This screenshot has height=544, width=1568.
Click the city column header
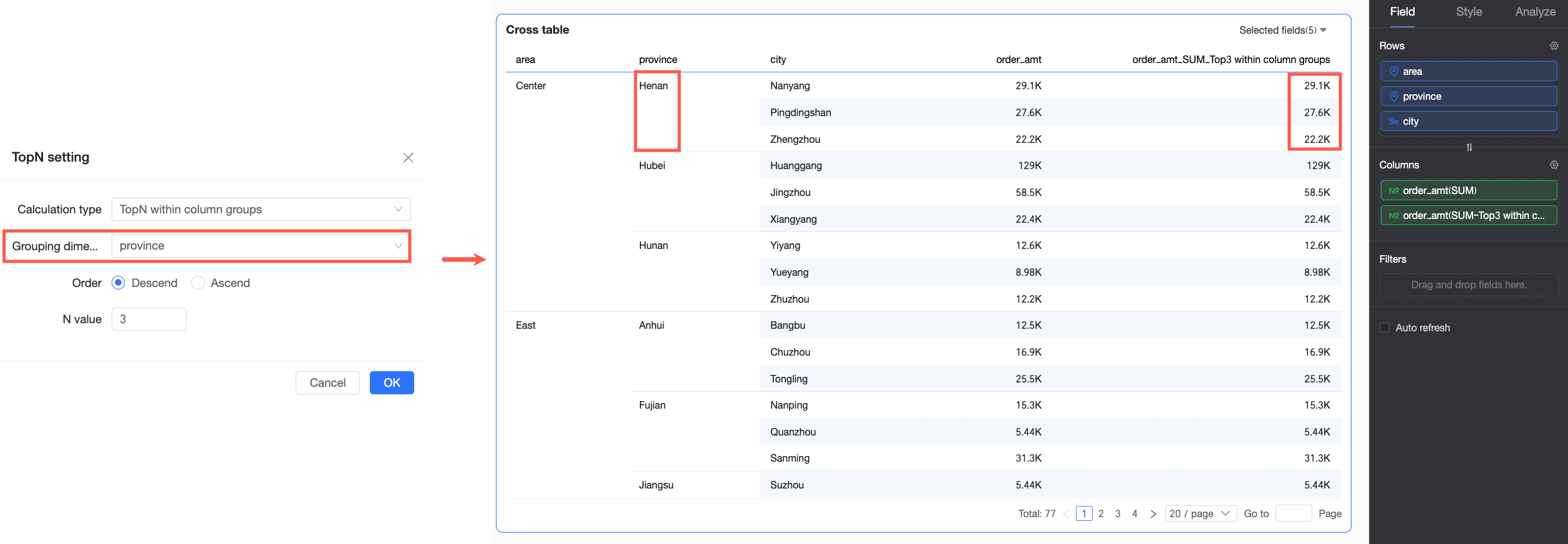[x=778, y=59]
